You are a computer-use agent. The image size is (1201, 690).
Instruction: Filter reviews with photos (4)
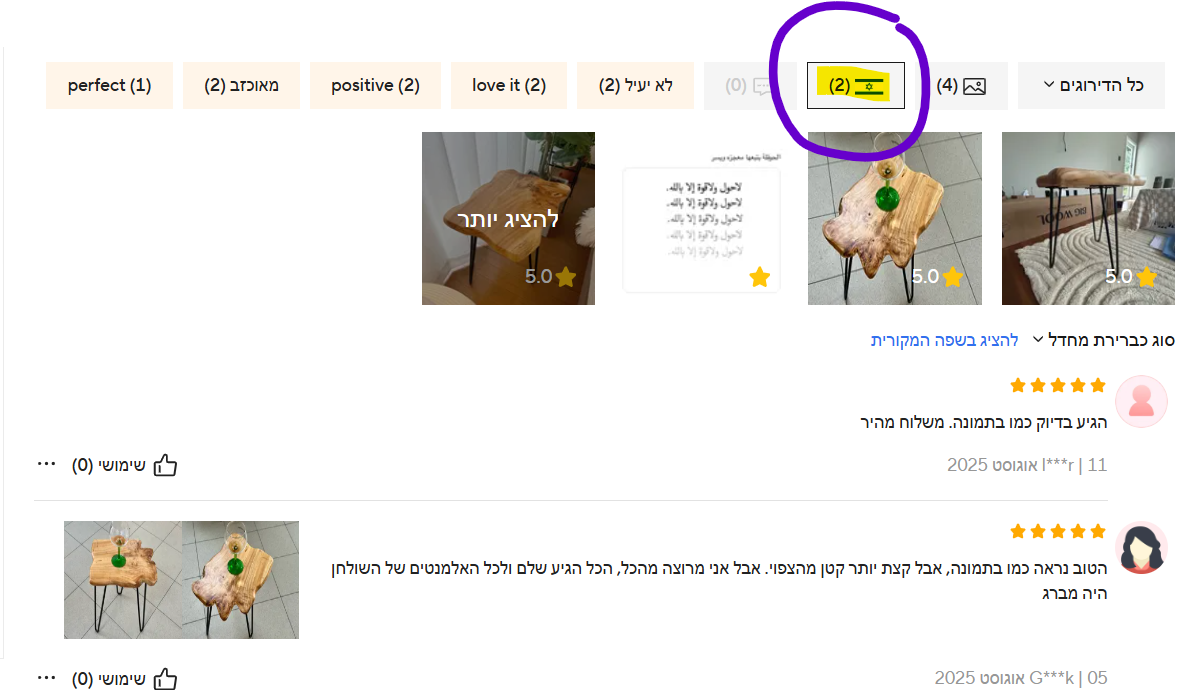[x=961, y=86]
